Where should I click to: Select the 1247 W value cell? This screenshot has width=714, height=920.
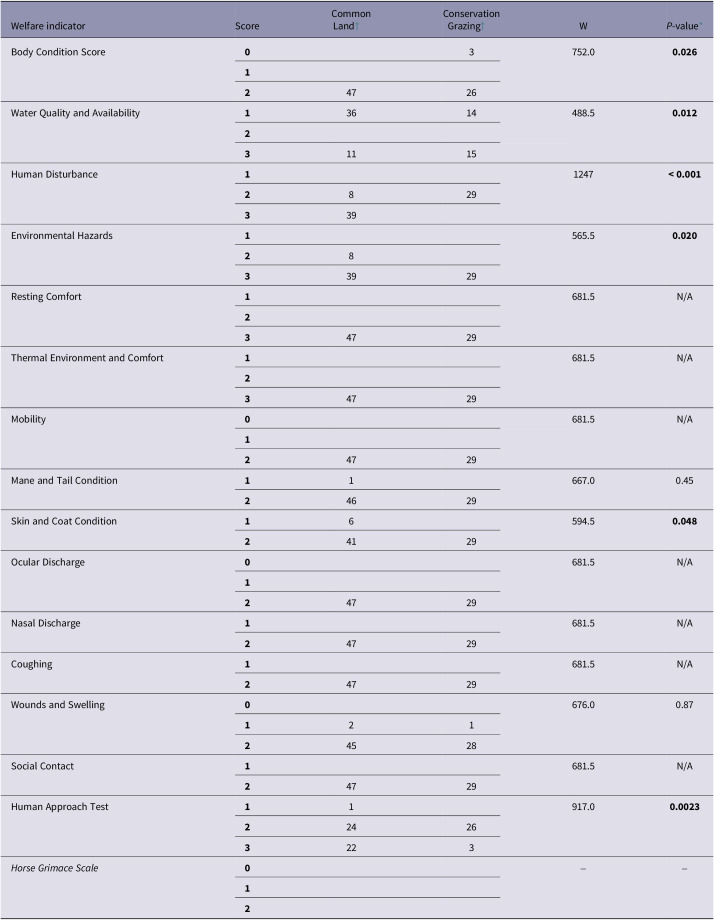(x=583, y=174)
